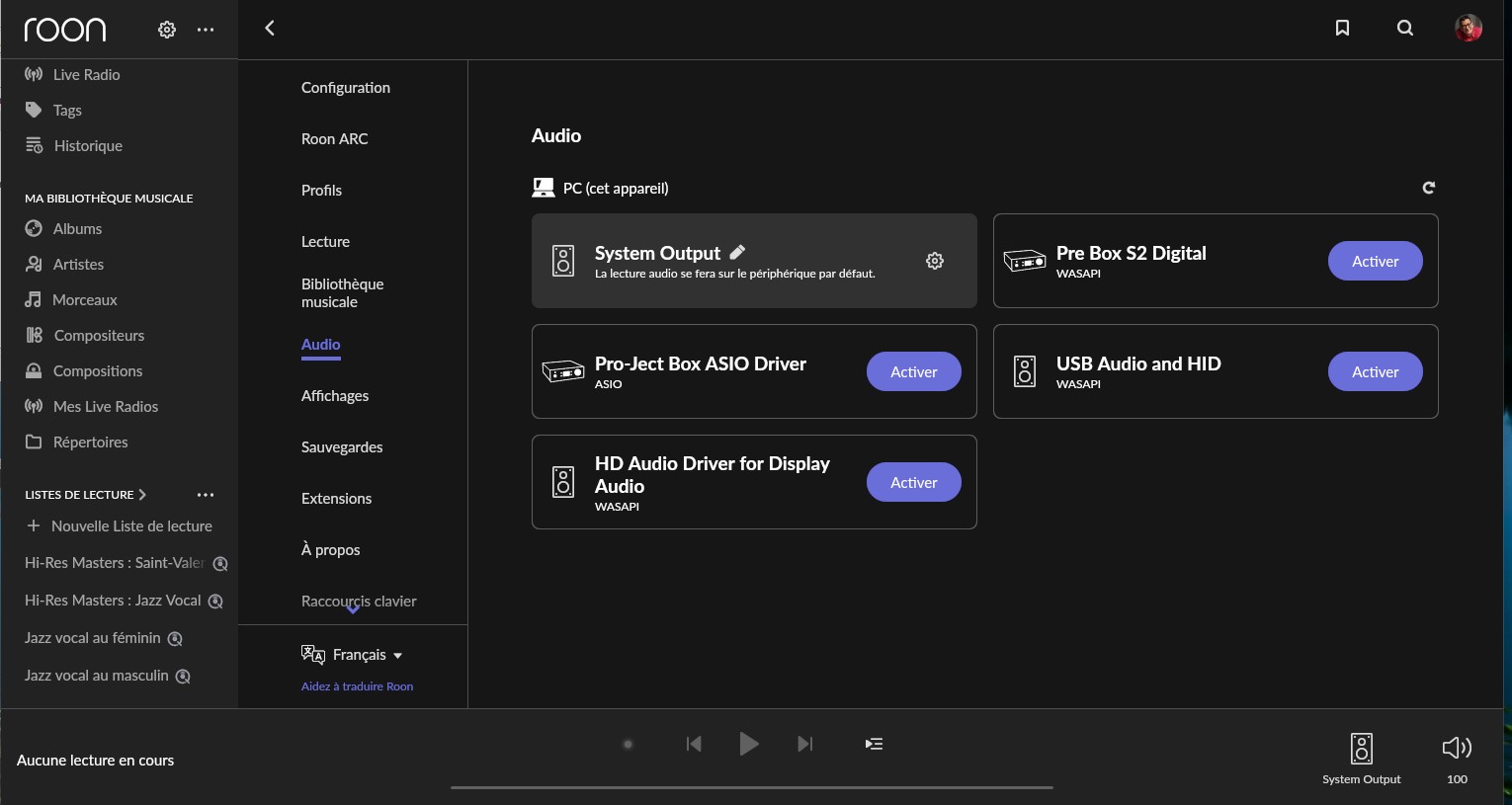This screenshot has height=805, width=1512.
Task: Open the Configuration settings tab
Action: [346, 88]
